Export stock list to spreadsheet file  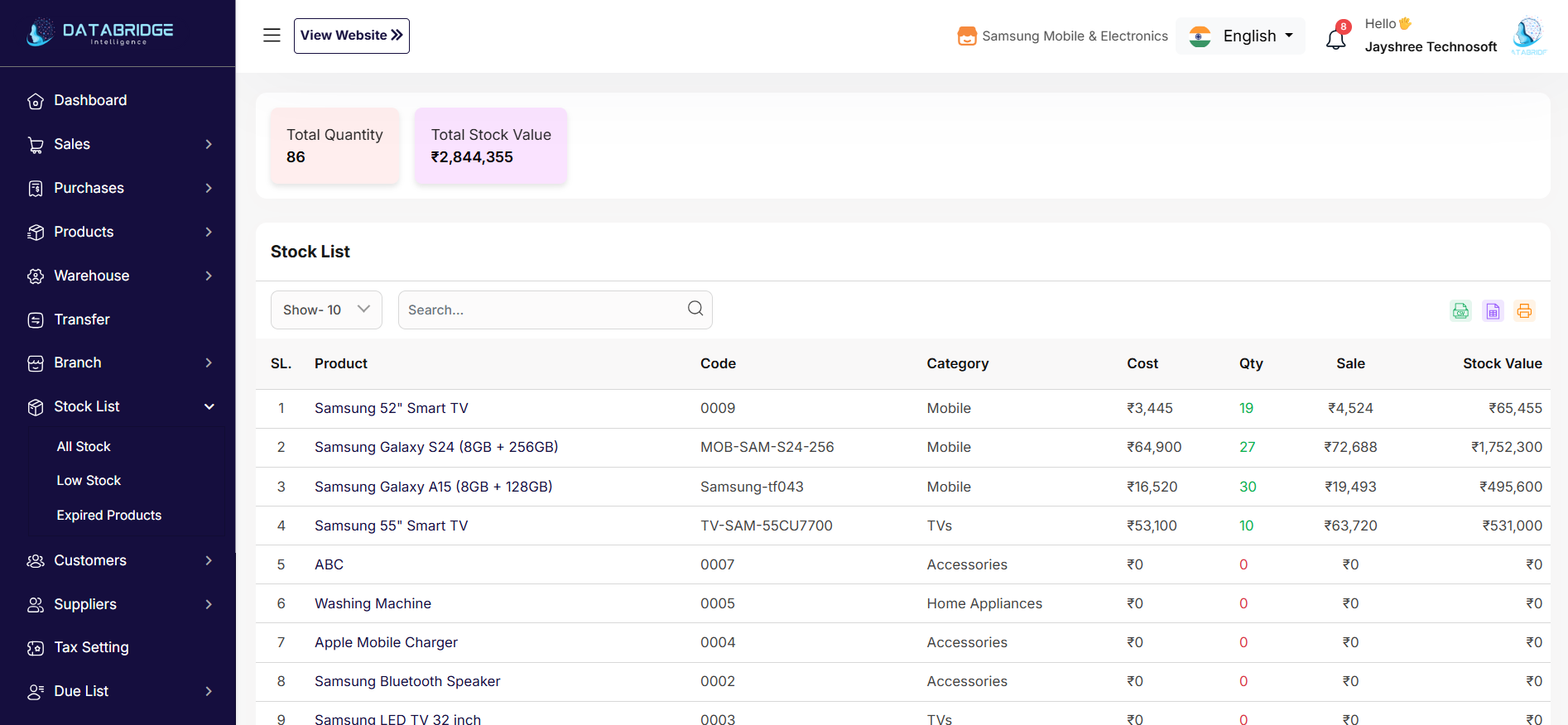(1493, 310)
